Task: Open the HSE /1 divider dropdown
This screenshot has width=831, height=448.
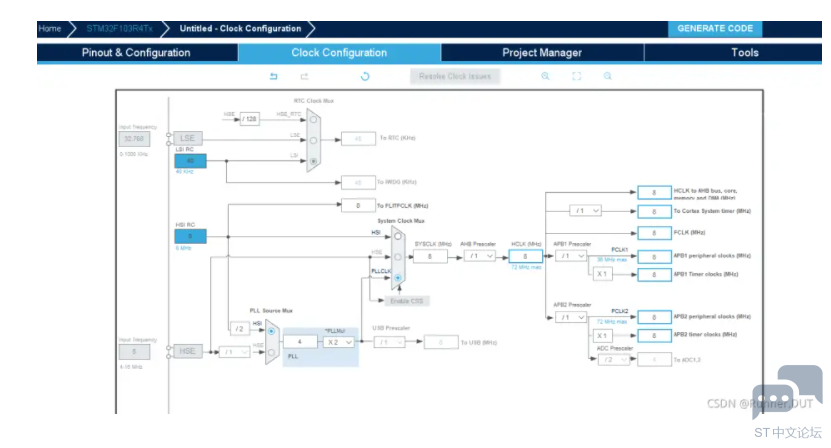Action: (x=235, y=352)
